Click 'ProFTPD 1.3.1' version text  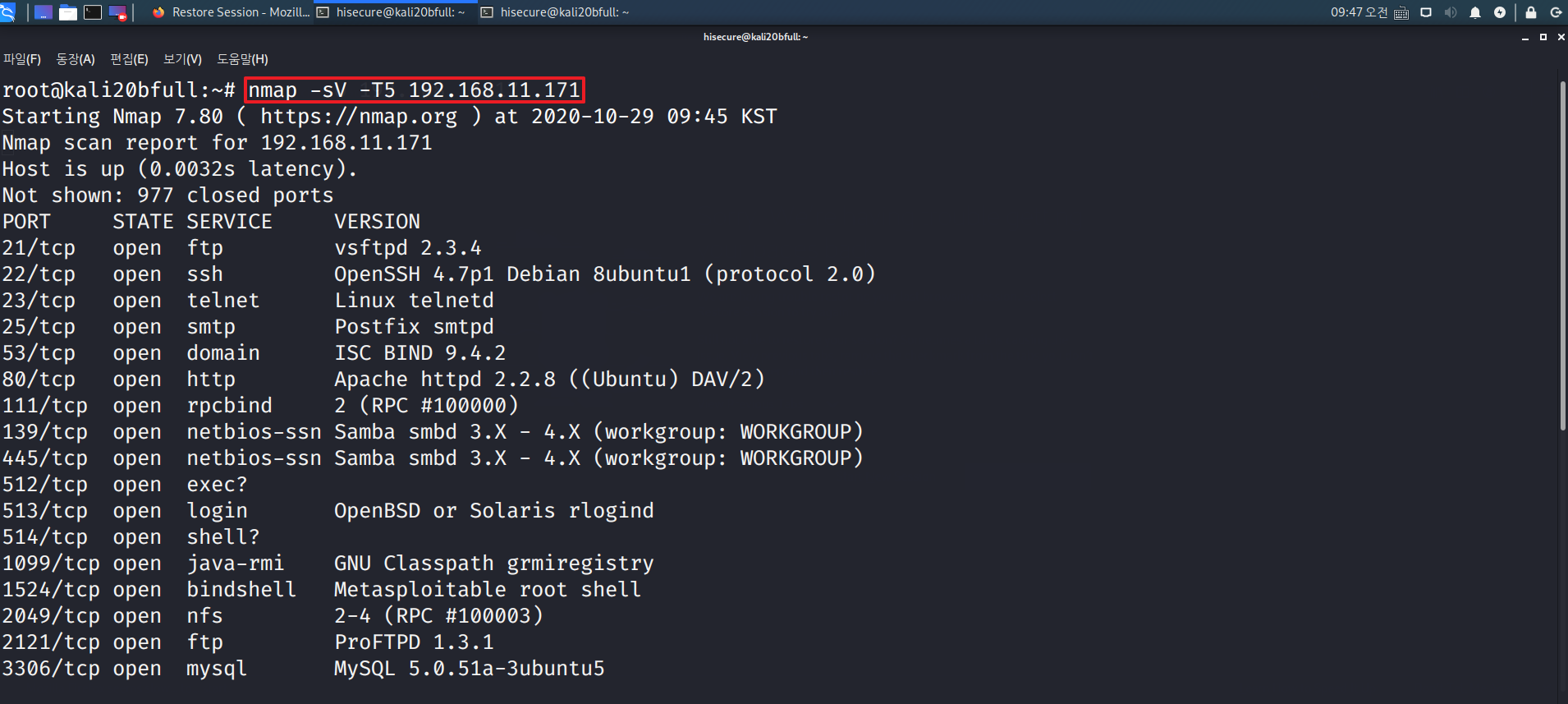(x=414, y=642)
